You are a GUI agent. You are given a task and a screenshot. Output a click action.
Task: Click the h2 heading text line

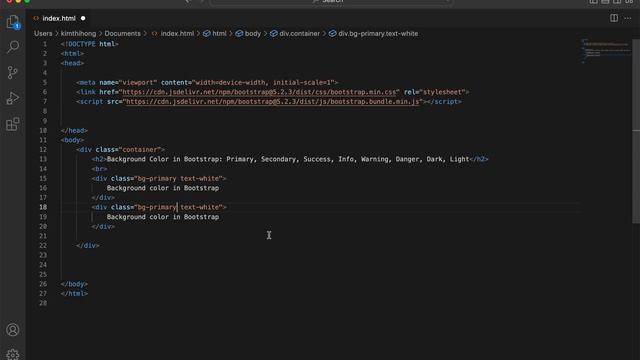coord(290,159)
